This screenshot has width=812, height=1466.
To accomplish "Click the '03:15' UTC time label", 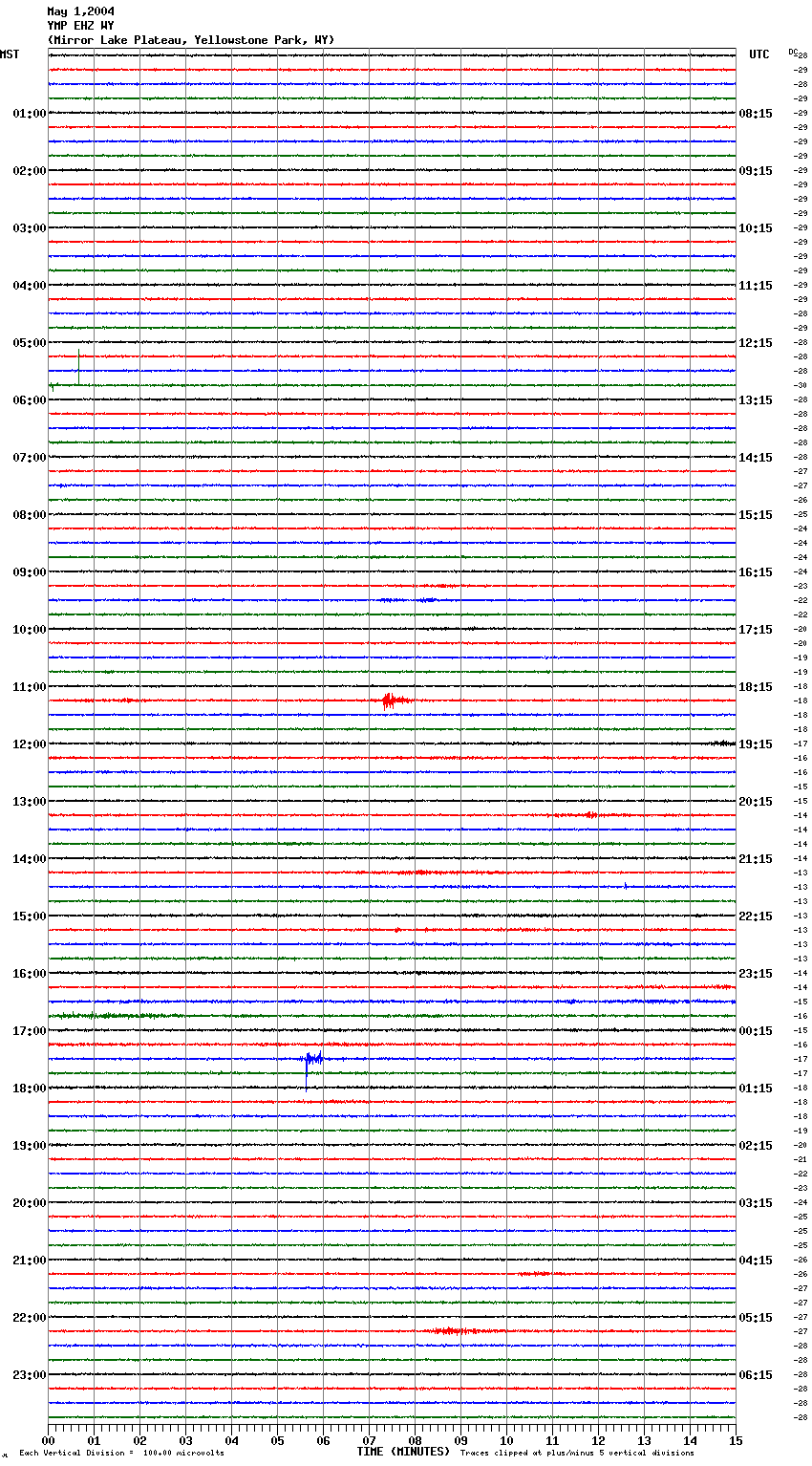I will click(x=756, y=1203).
